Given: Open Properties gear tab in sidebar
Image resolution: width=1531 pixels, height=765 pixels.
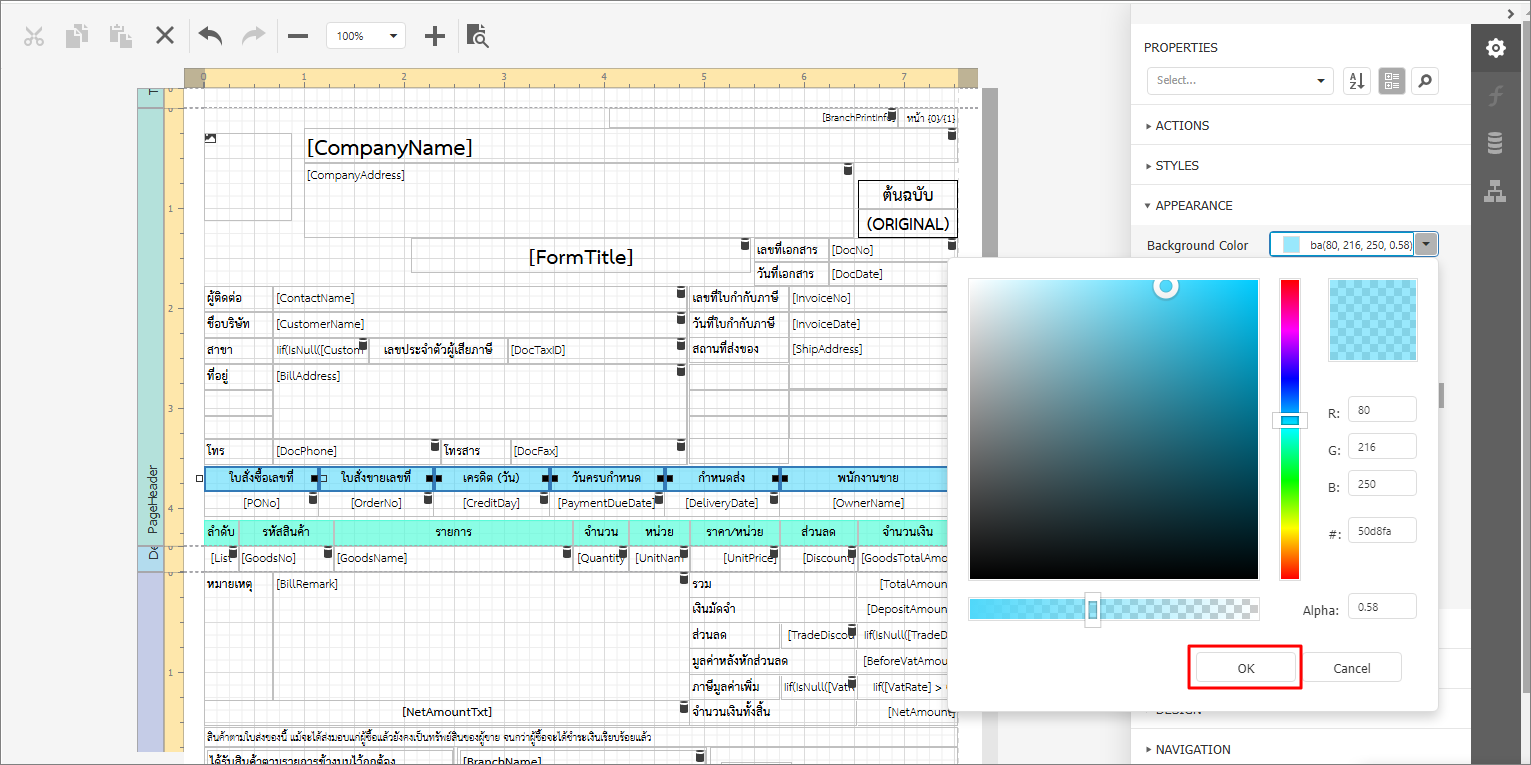Looking at the screenshot, I should click(1495, 47).
